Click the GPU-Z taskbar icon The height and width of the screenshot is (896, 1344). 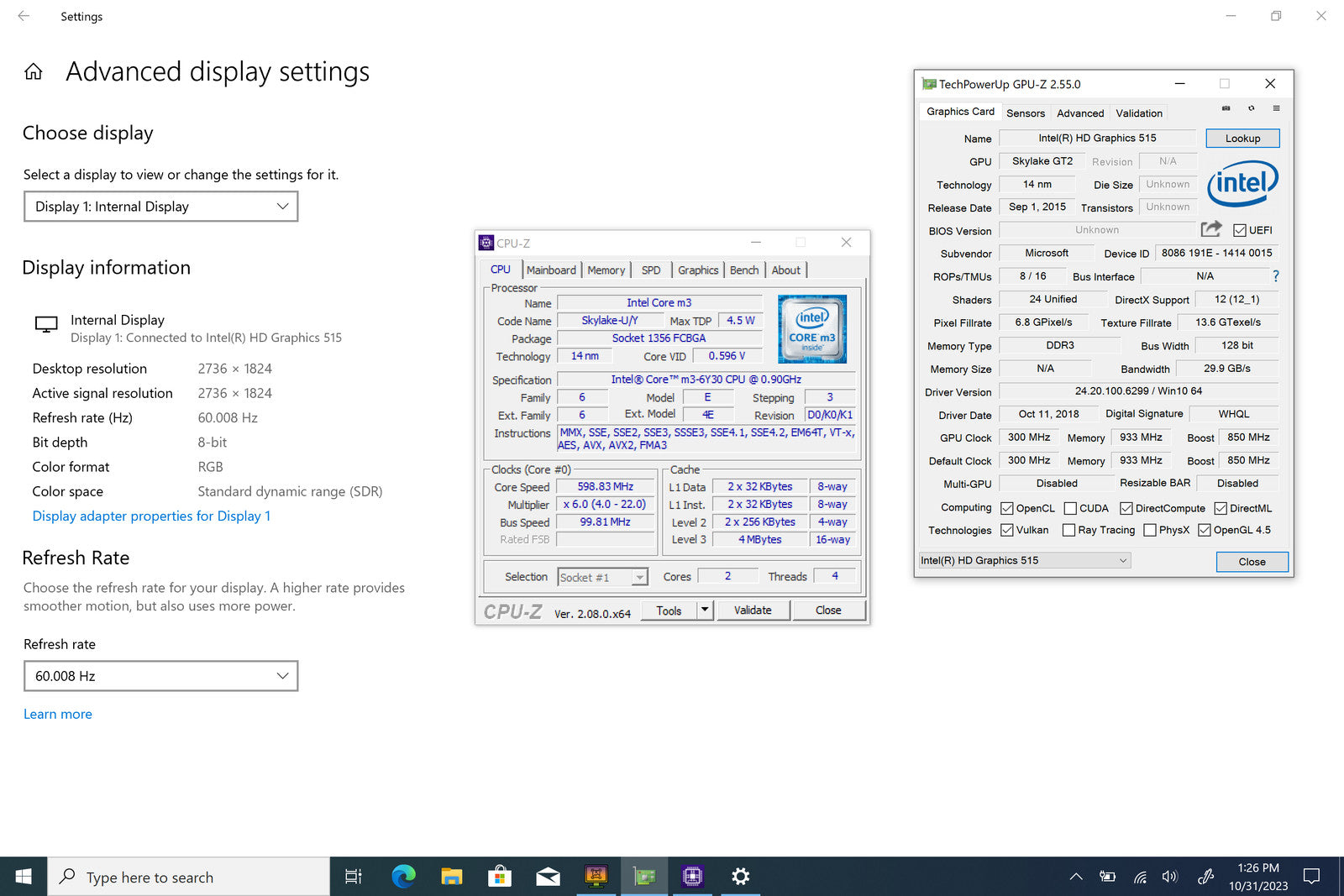[644, 877]
